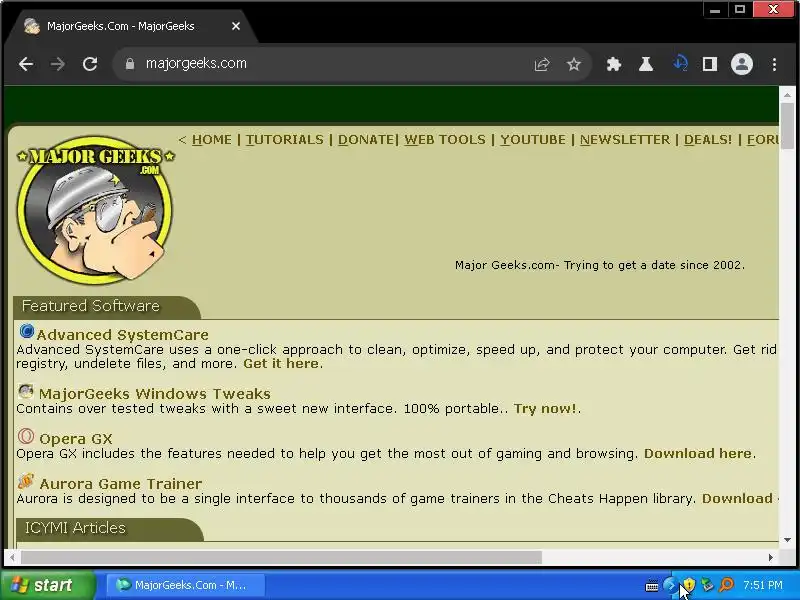Image resolution: width=800 pixels, height=600 pixels.
Task: Open the Windows start button
Action: pos(48,585)
